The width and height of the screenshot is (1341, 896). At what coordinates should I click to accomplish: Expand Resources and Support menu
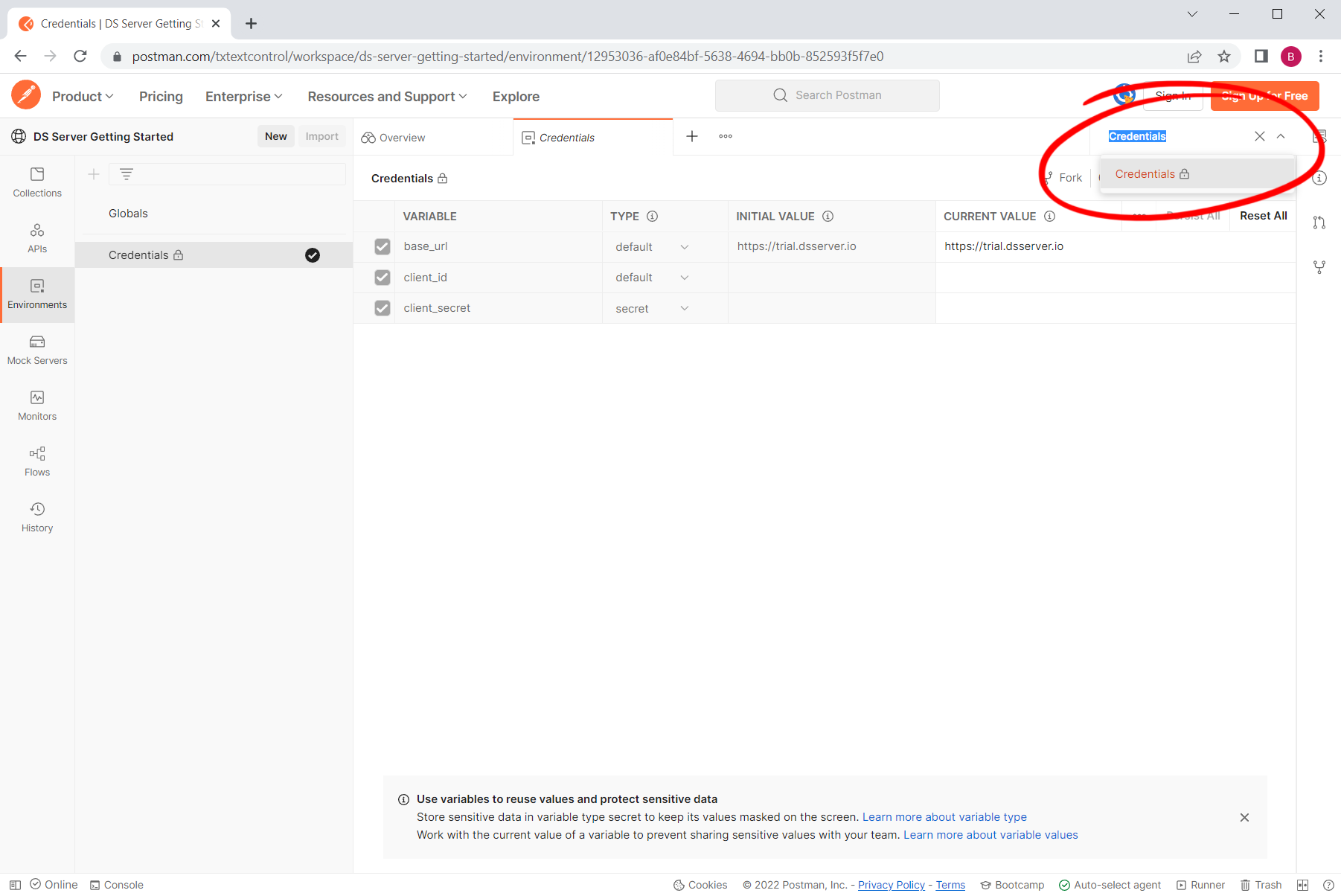[x=387, y=97]
